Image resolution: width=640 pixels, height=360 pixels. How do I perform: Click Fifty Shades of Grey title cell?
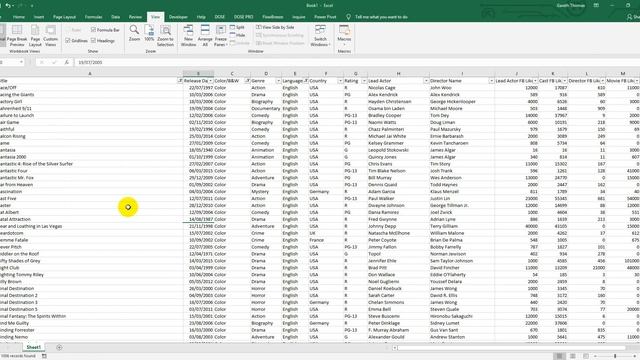[x=91, y=261]
